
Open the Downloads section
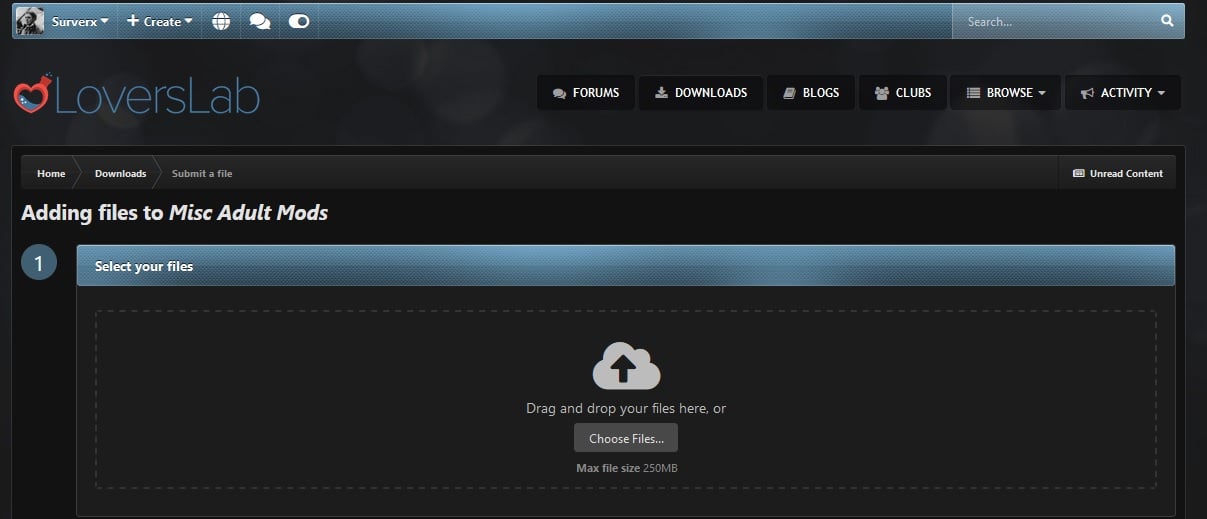point(701,92)
